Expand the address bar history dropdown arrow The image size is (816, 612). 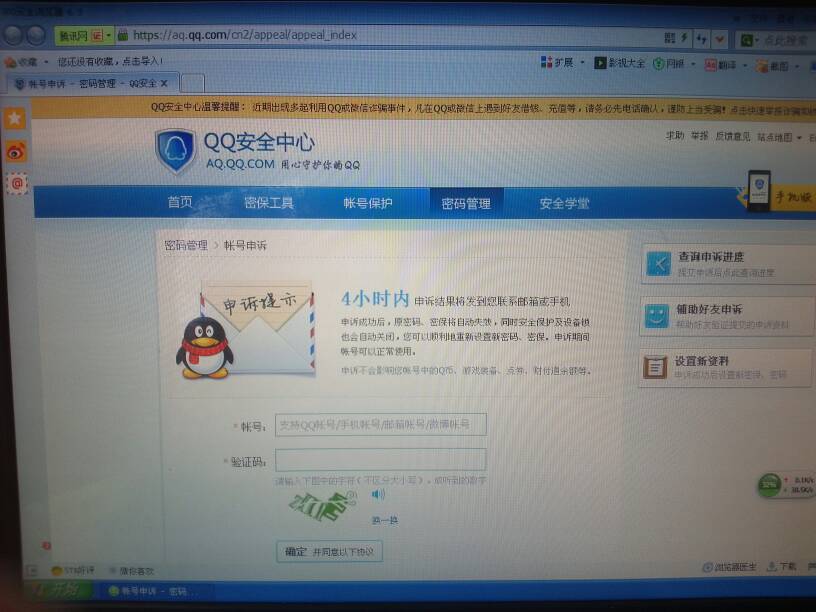(720, 39)
